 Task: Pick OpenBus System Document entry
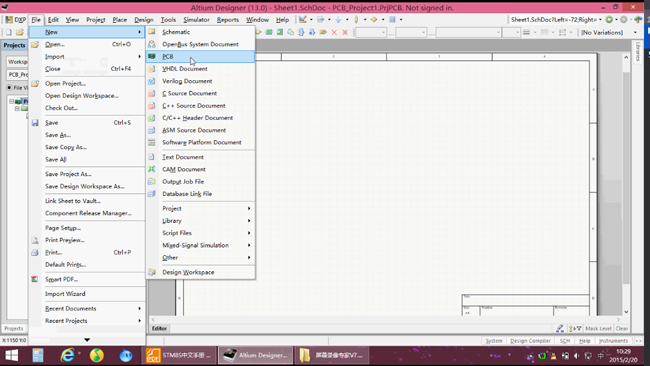coord(200,44)
